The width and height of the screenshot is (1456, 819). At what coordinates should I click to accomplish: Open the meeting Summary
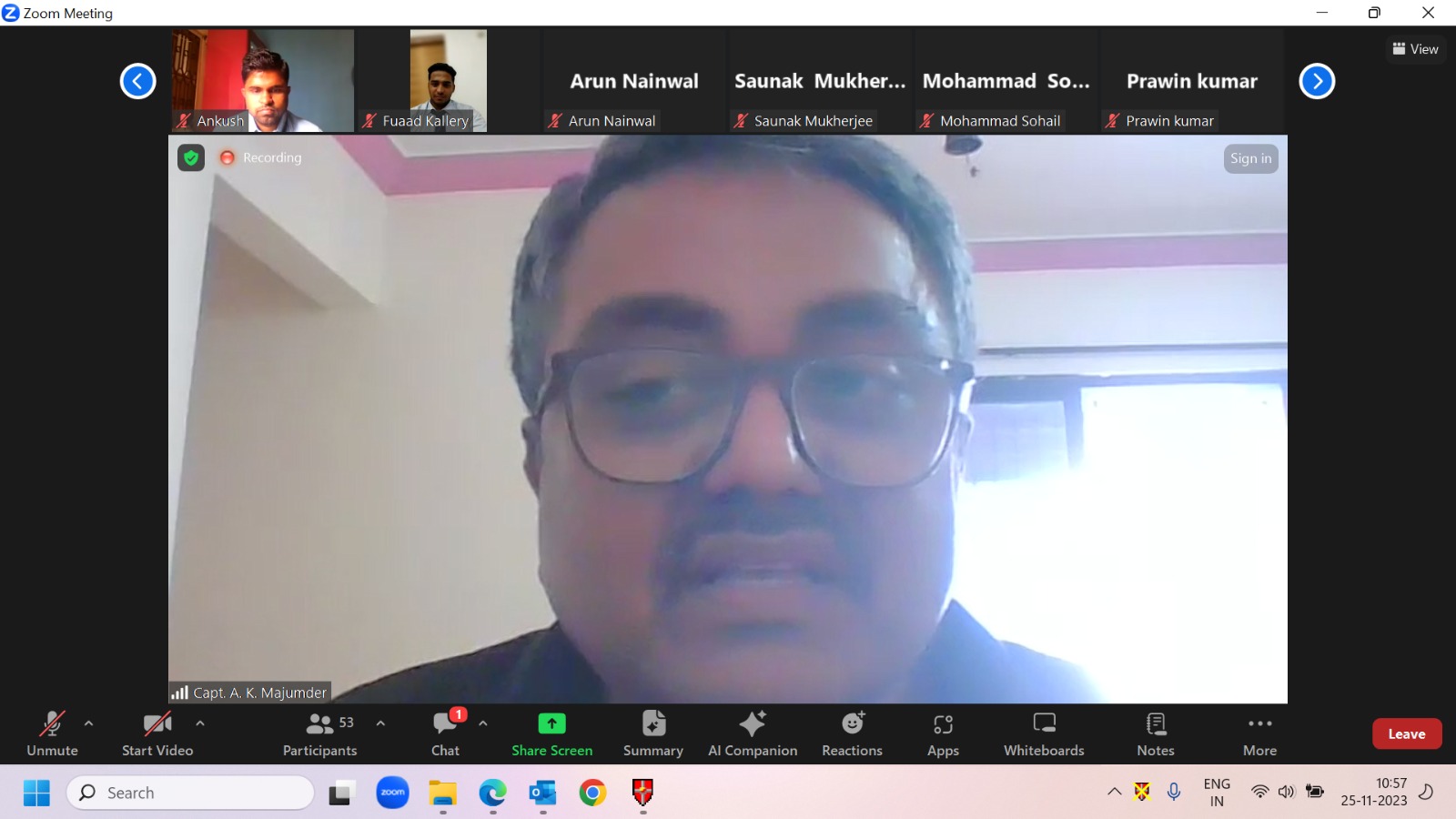[x=652, y=733]
